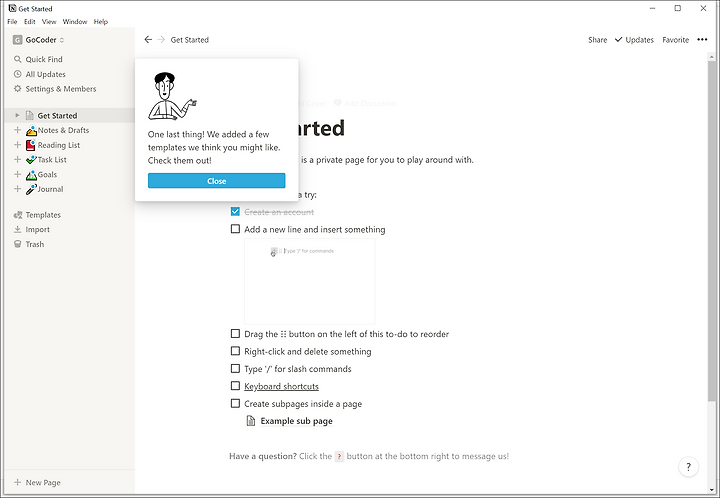
Task: Select the Notes & Drafts sidebar label
Action: click(63, 130)
